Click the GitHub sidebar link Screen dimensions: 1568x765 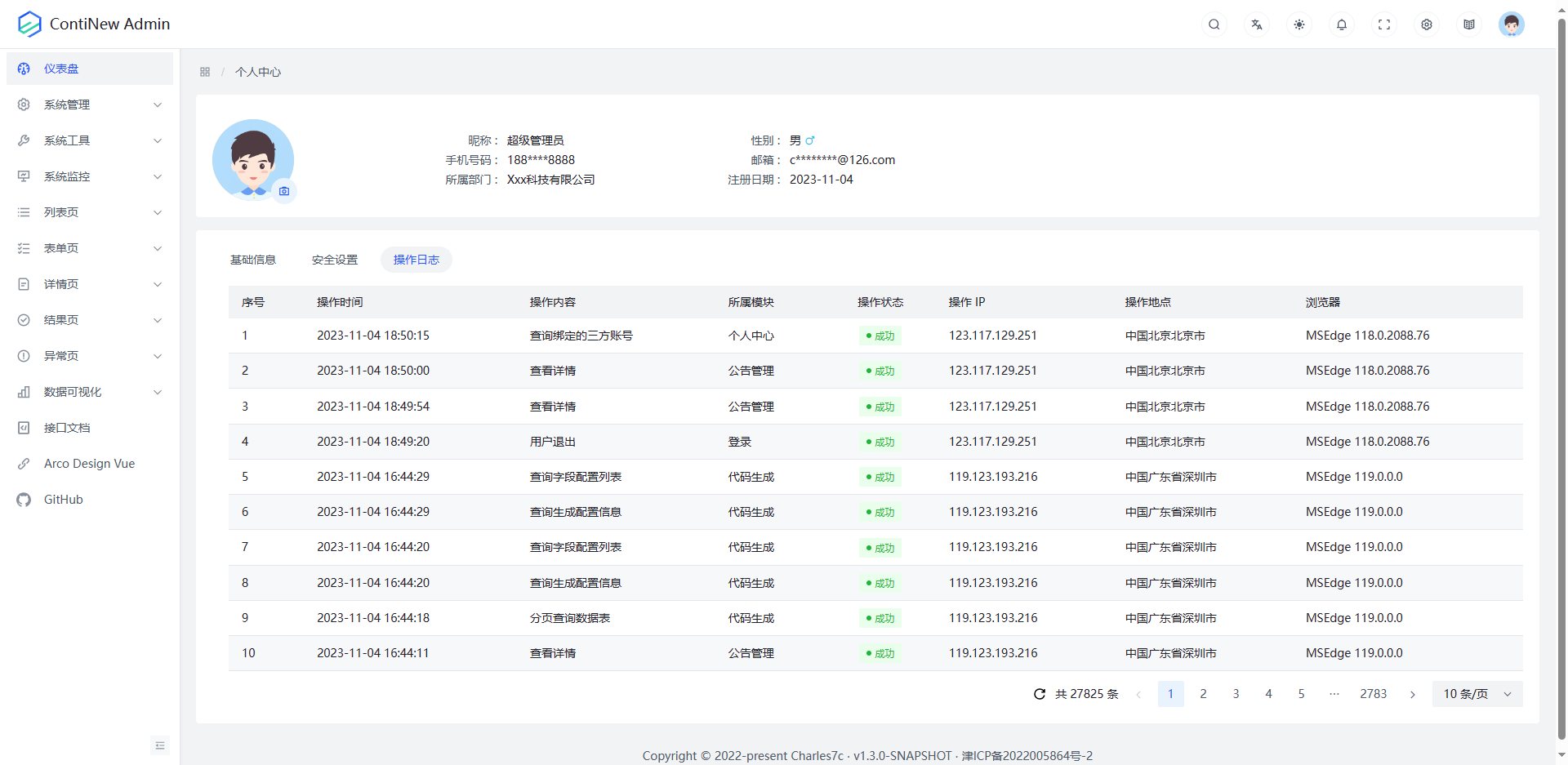64,500
